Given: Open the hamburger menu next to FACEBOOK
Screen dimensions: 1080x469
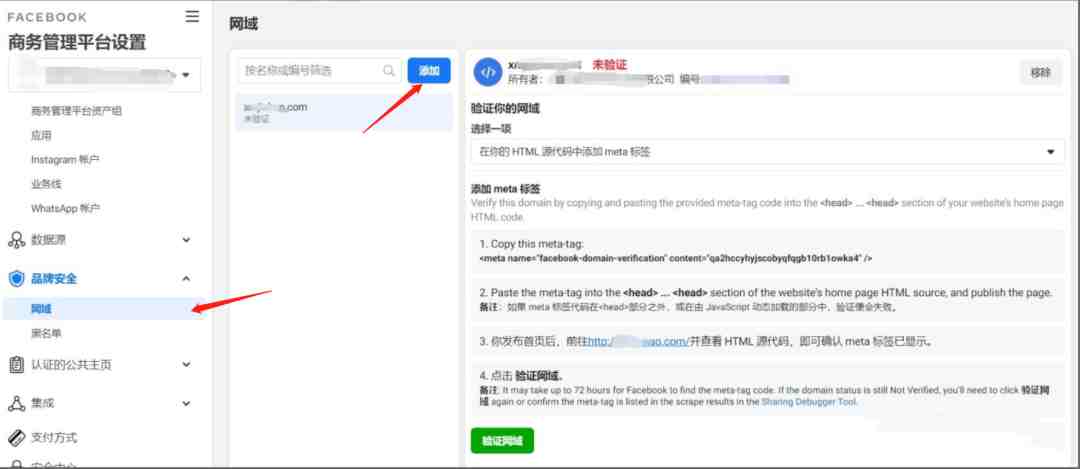Looking at the screenshot, I should (192, 17).
